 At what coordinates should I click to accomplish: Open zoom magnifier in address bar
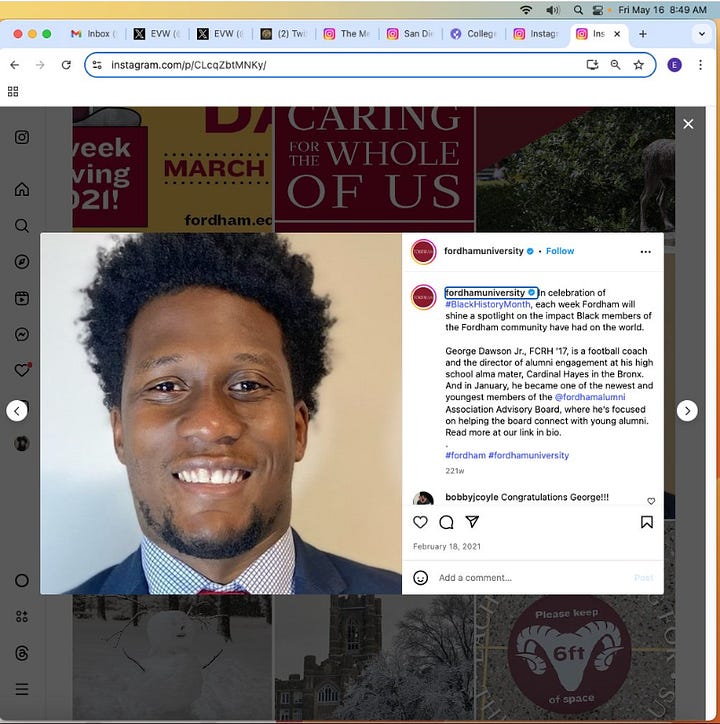[615, 65]
